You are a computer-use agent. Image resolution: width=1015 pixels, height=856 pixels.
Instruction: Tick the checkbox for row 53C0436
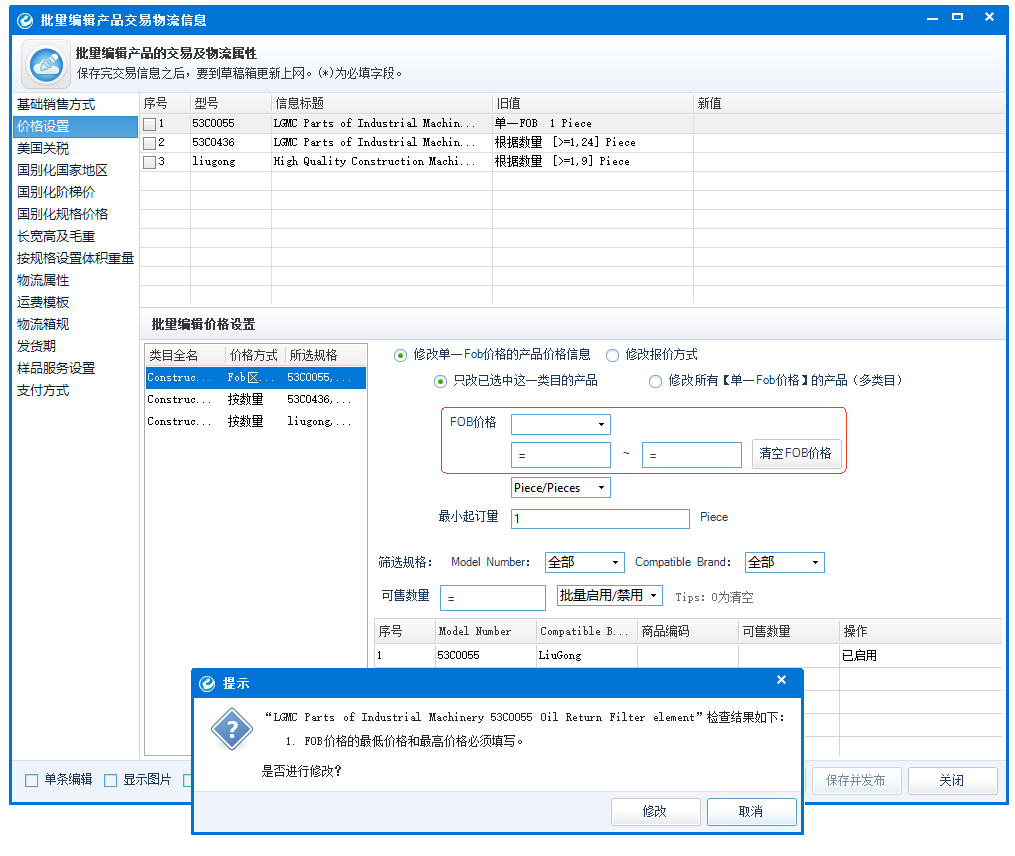click(x=150, y=143)
